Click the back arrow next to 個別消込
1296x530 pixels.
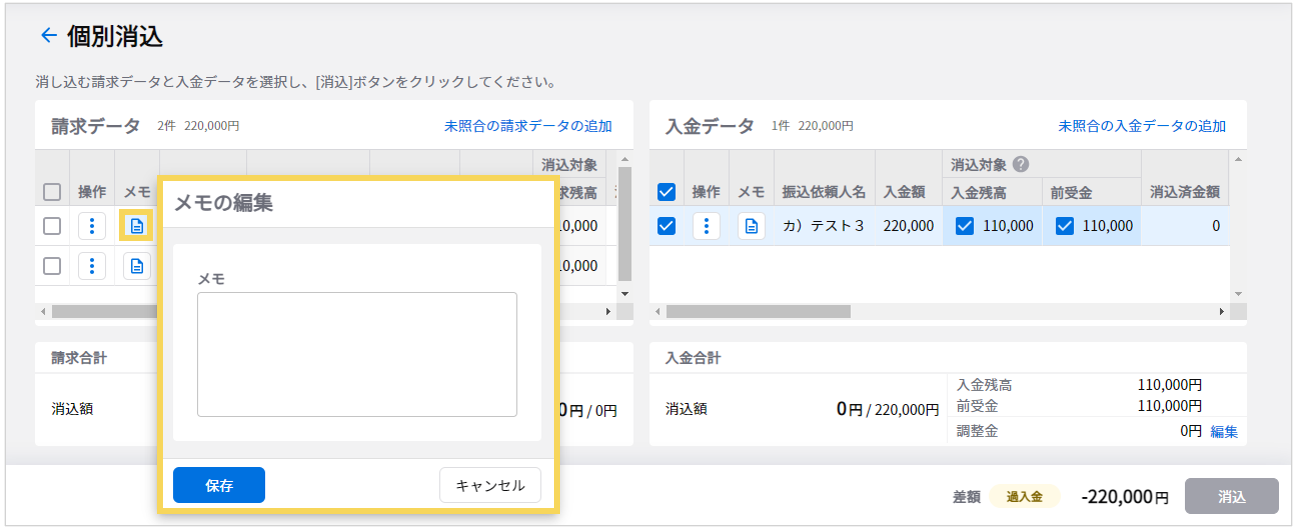(x=47, y=36)
